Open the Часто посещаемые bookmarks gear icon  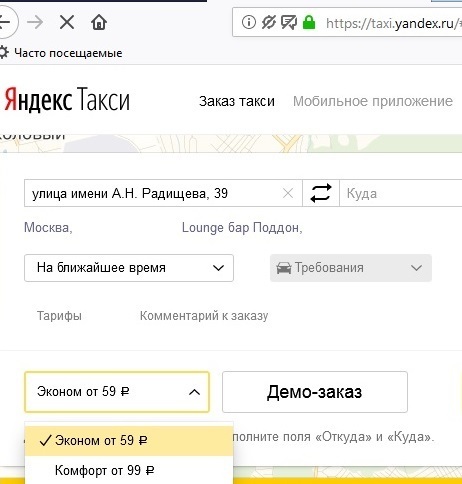3,53
